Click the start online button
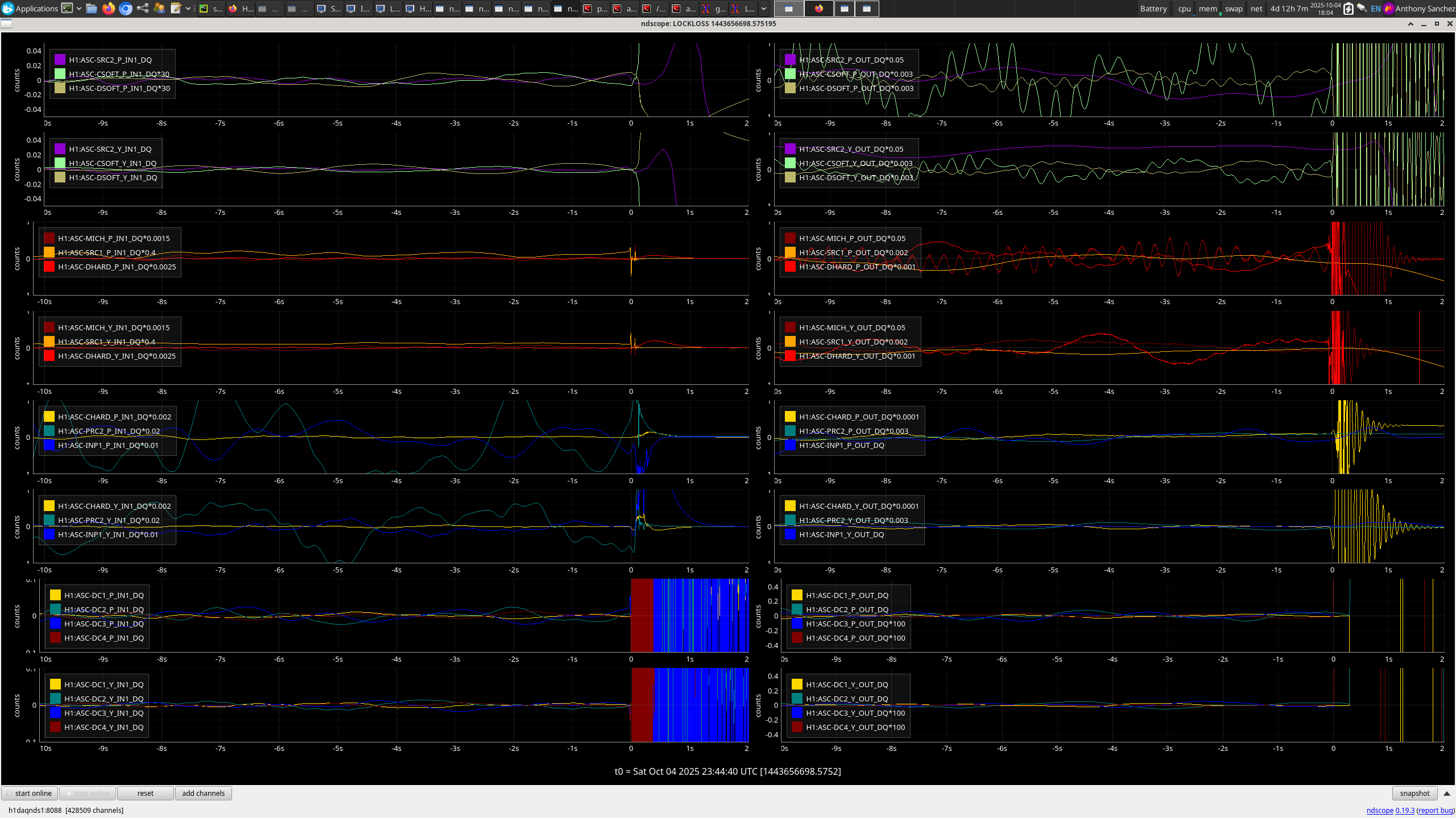 (x=30, y=794)
